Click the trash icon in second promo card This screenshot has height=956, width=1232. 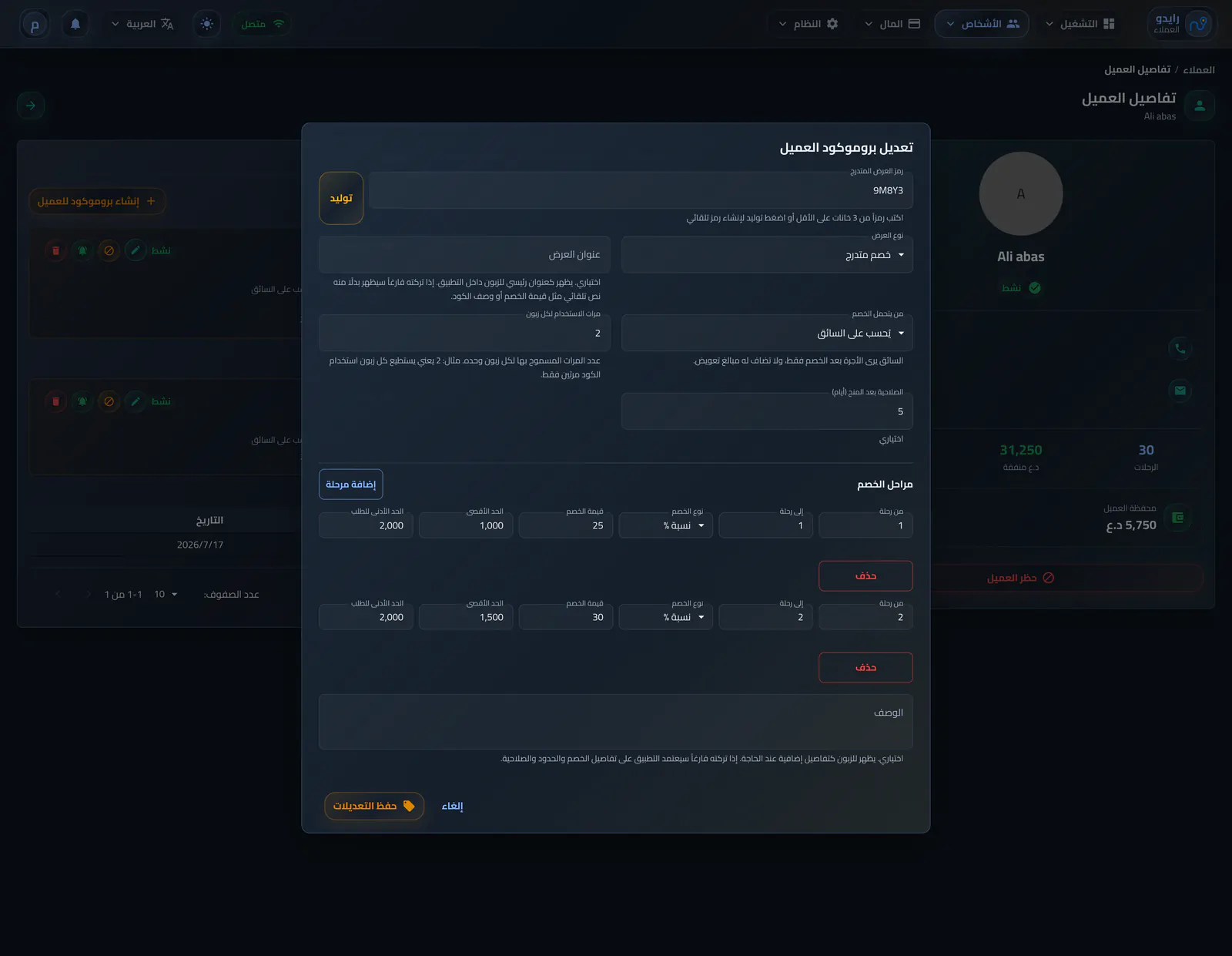pos(55,401)
